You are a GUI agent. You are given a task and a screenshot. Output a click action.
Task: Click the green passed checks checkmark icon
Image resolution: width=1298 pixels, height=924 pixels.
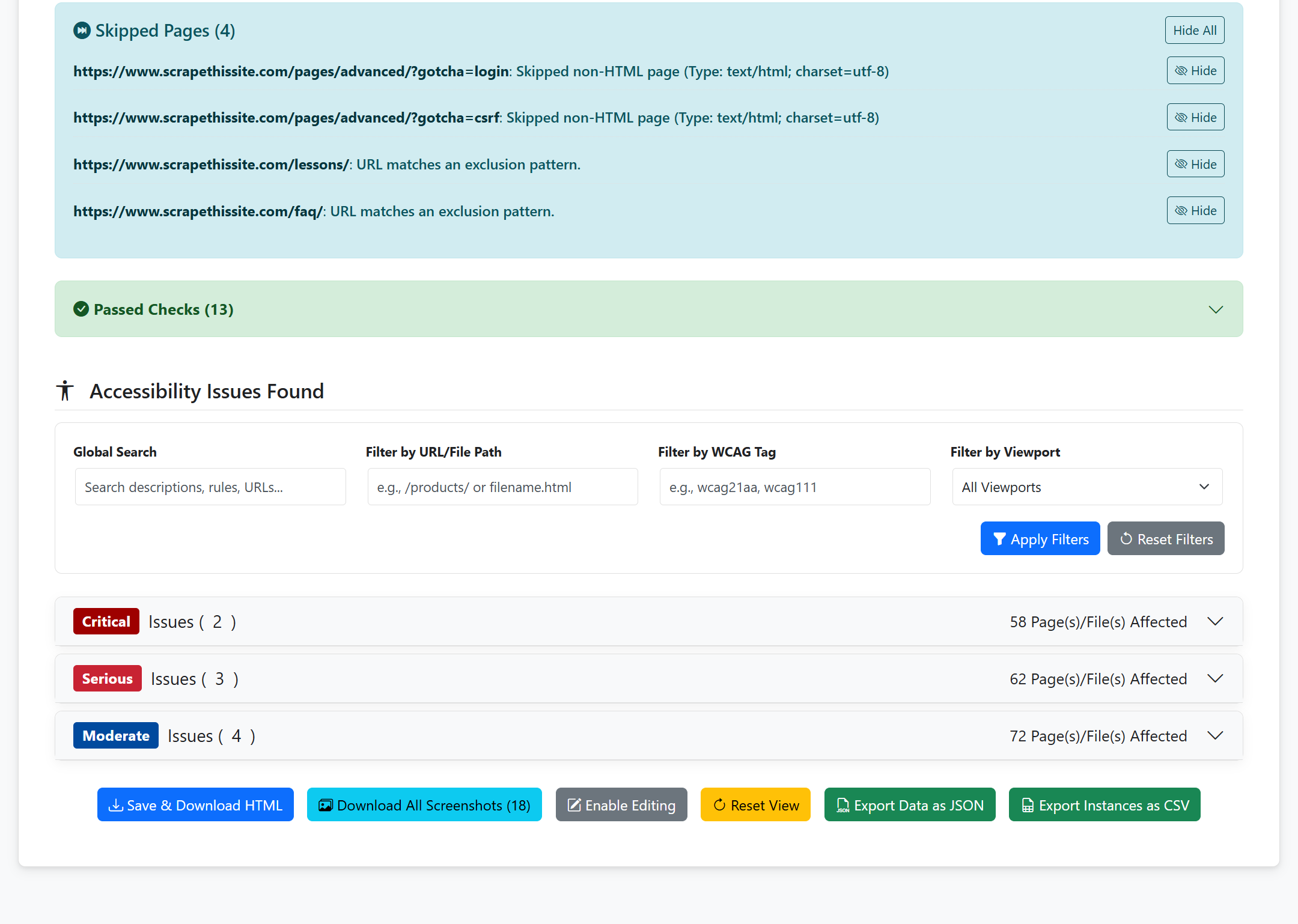click(x=81, y=309)
